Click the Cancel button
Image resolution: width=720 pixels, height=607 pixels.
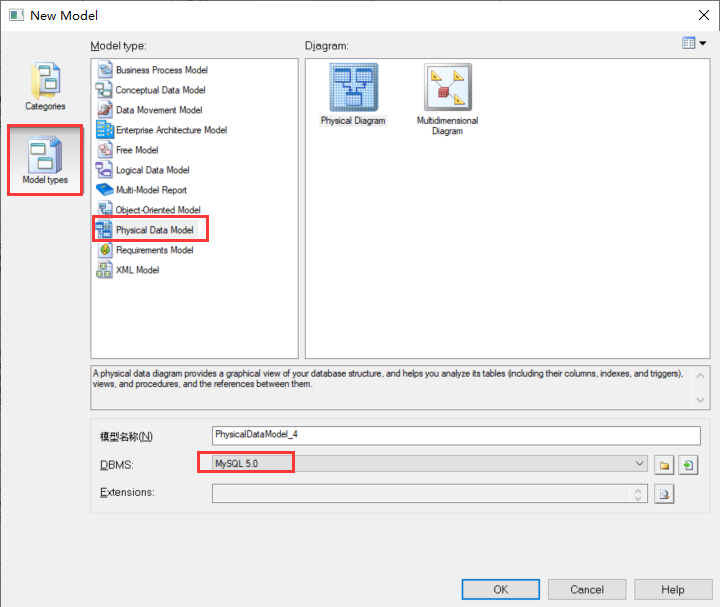point(587,589)
